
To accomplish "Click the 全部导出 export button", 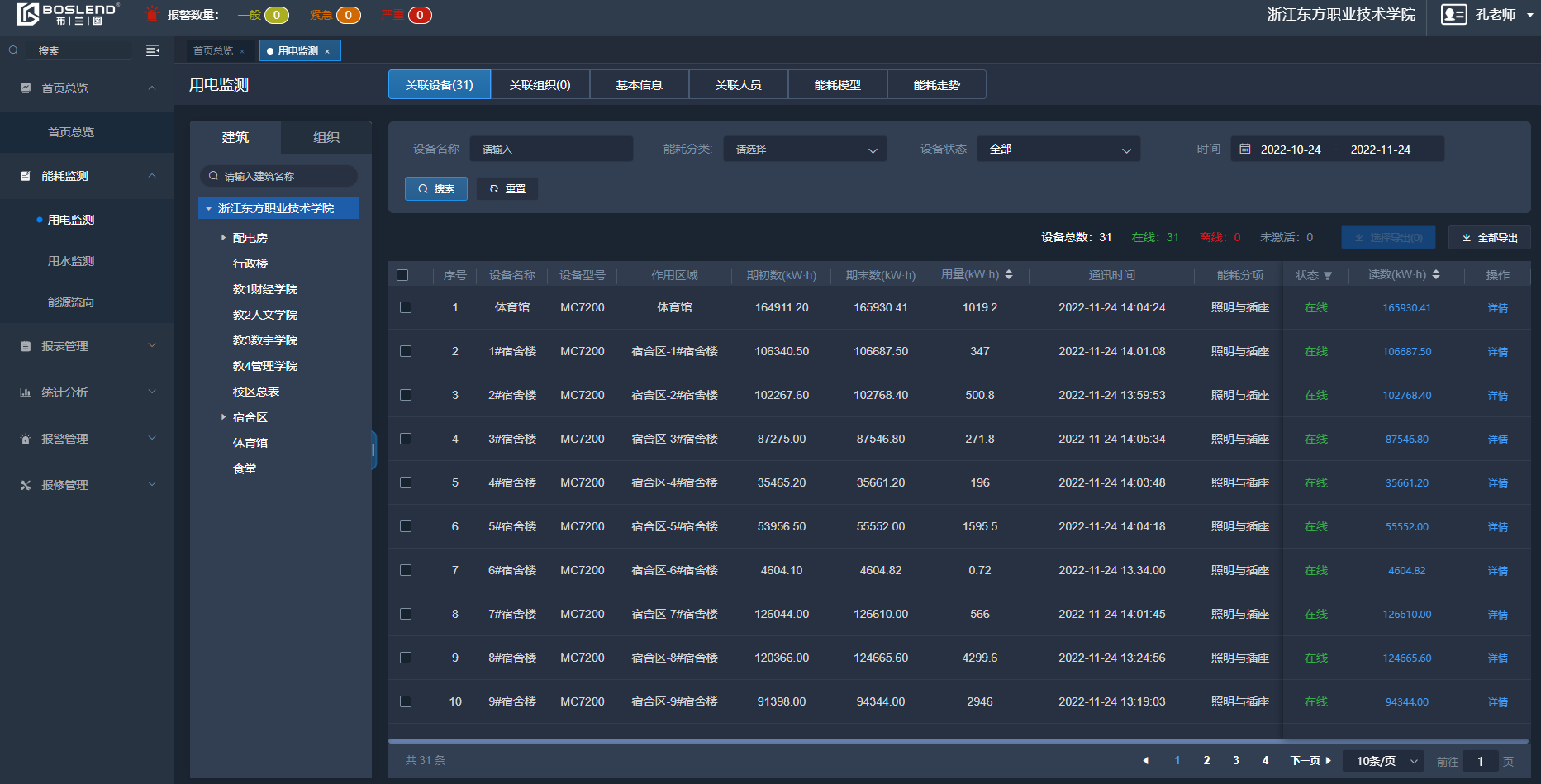I will click(x=1489, y=237).
